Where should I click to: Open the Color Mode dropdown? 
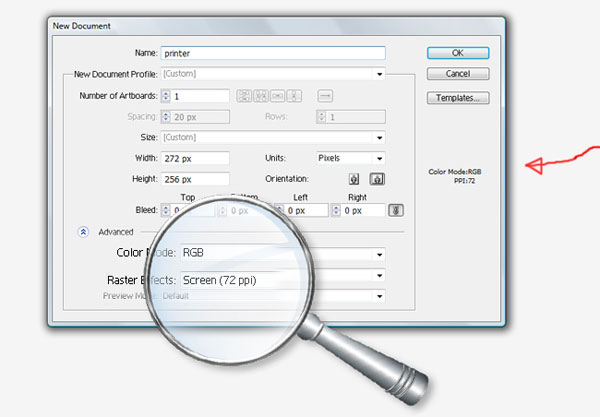[283, 254]
